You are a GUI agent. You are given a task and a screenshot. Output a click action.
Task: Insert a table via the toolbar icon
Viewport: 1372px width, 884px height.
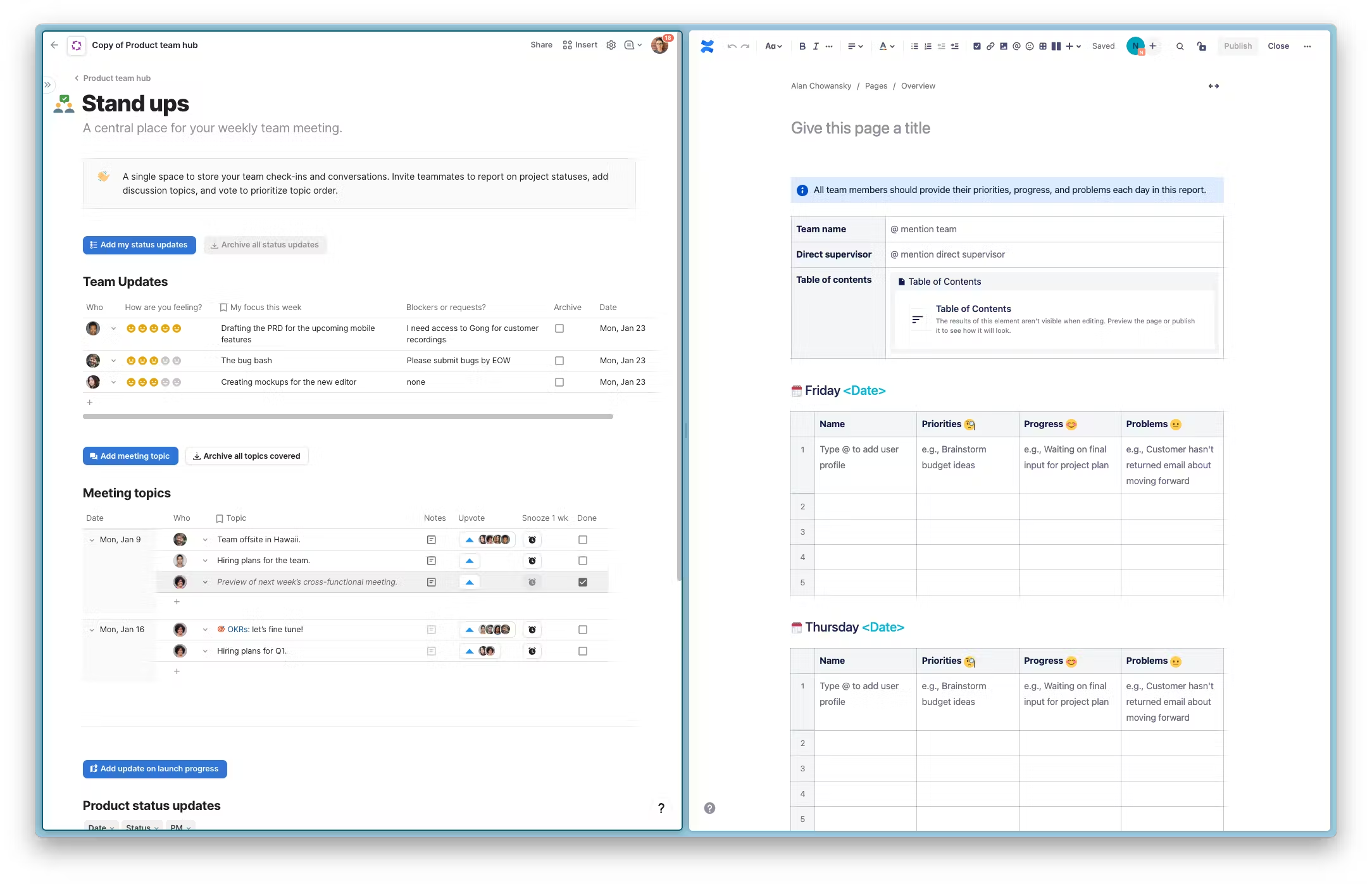click(1043, 46)
